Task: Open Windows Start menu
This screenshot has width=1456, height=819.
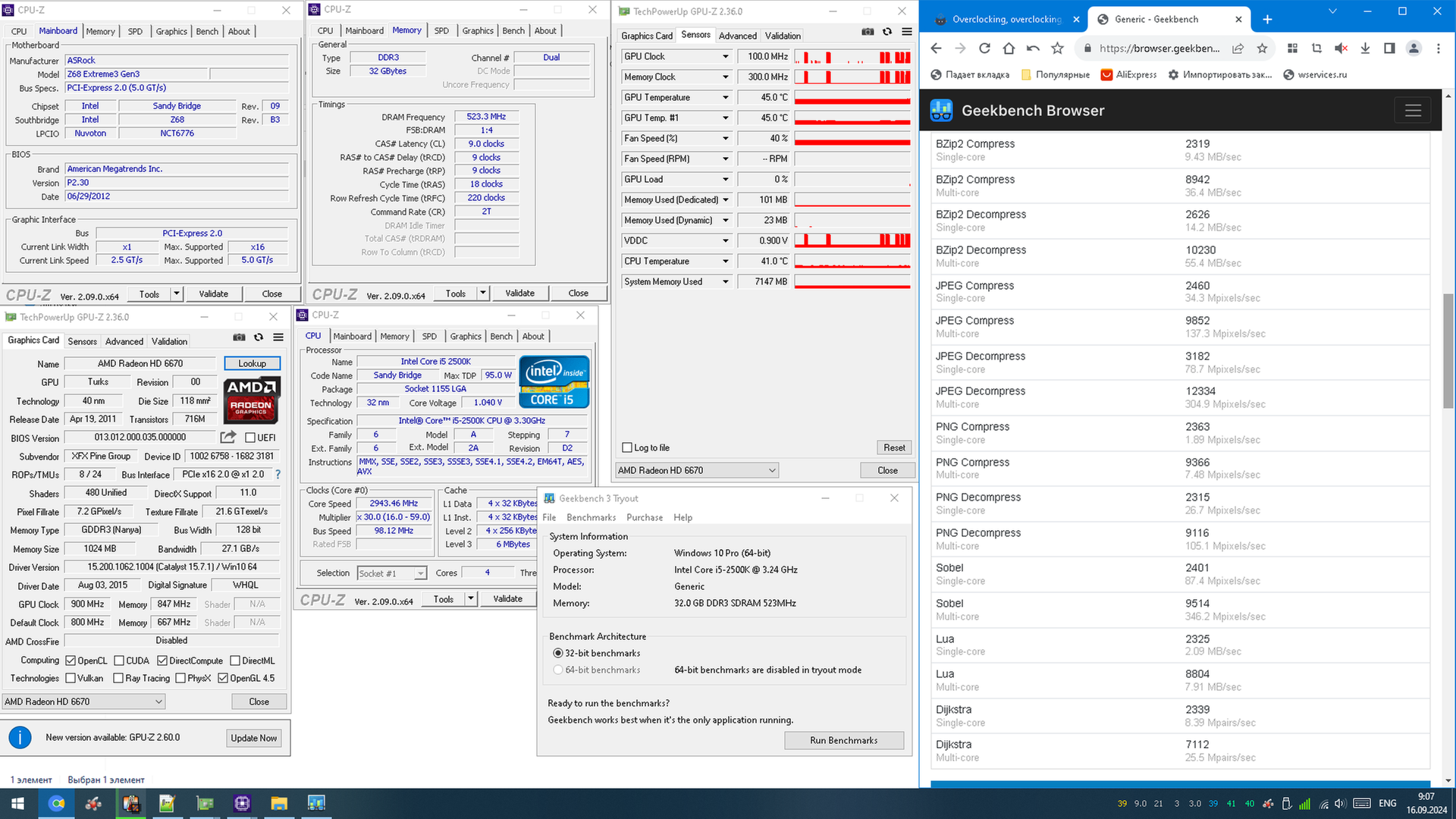Action: 17,803
